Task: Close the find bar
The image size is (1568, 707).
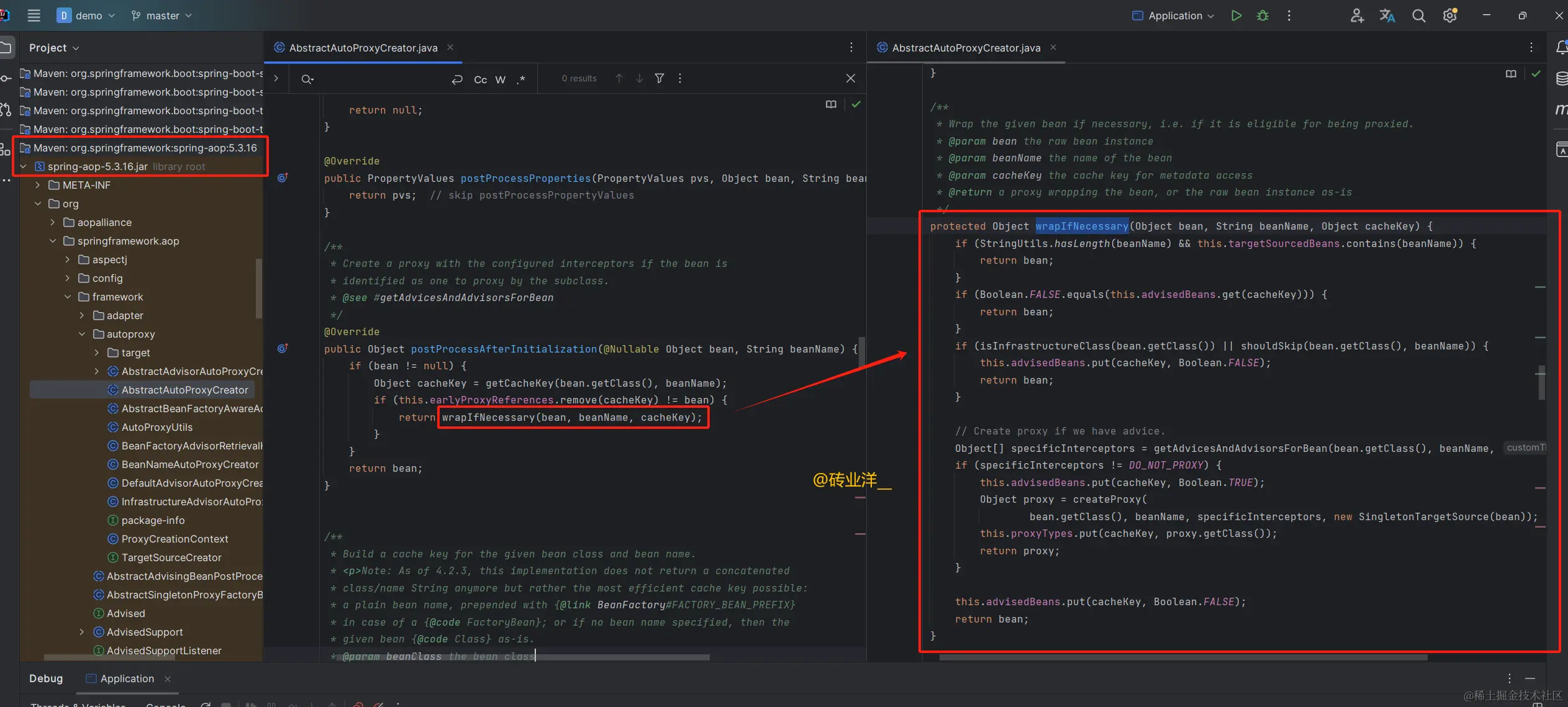Action: [851, 78]
